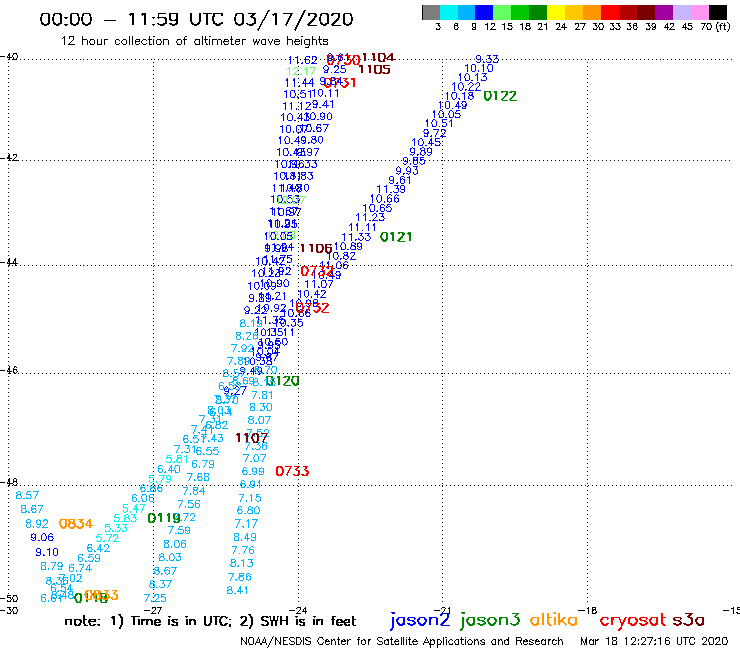Image resolution: width=740 pixels, height=650 pixels.
Task: Click the 'jason2' satellite legend label
Action: point(420,620)
